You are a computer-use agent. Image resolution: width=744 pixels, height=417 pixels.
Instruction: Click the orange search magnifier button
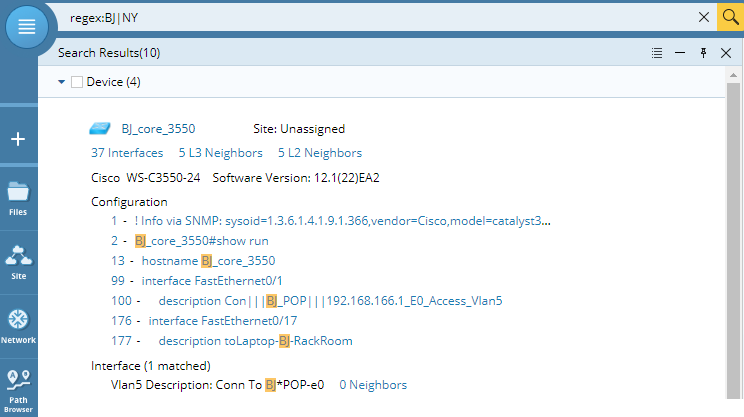(731, 16)
